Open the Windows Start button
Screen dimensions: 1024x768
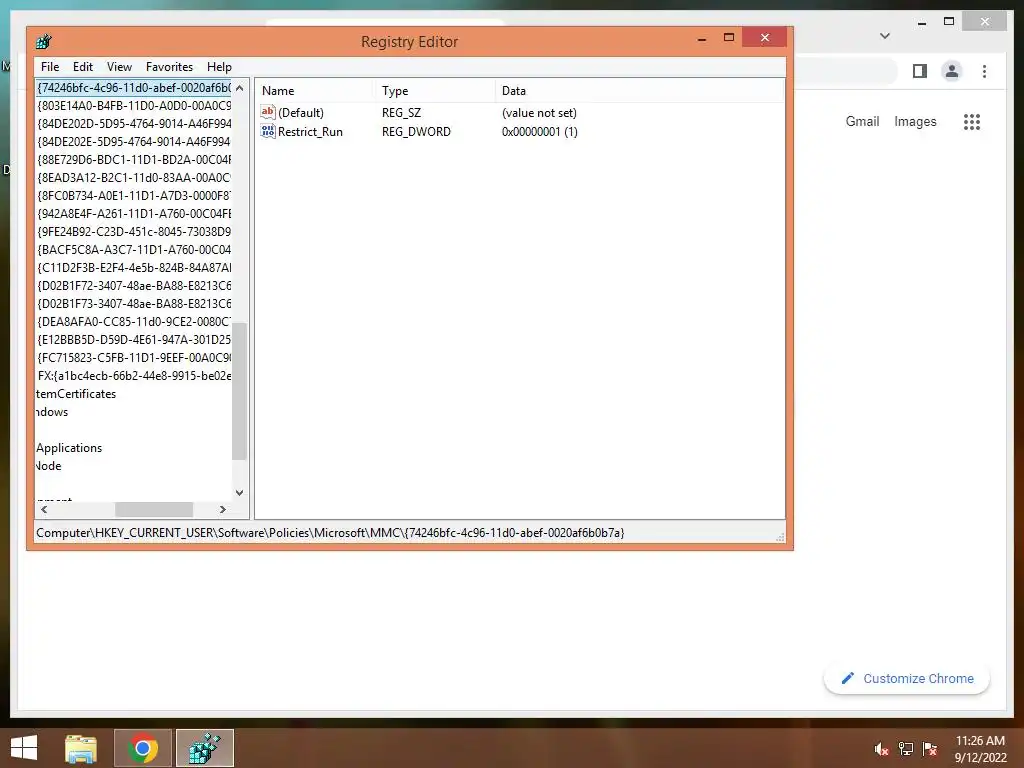24,748
